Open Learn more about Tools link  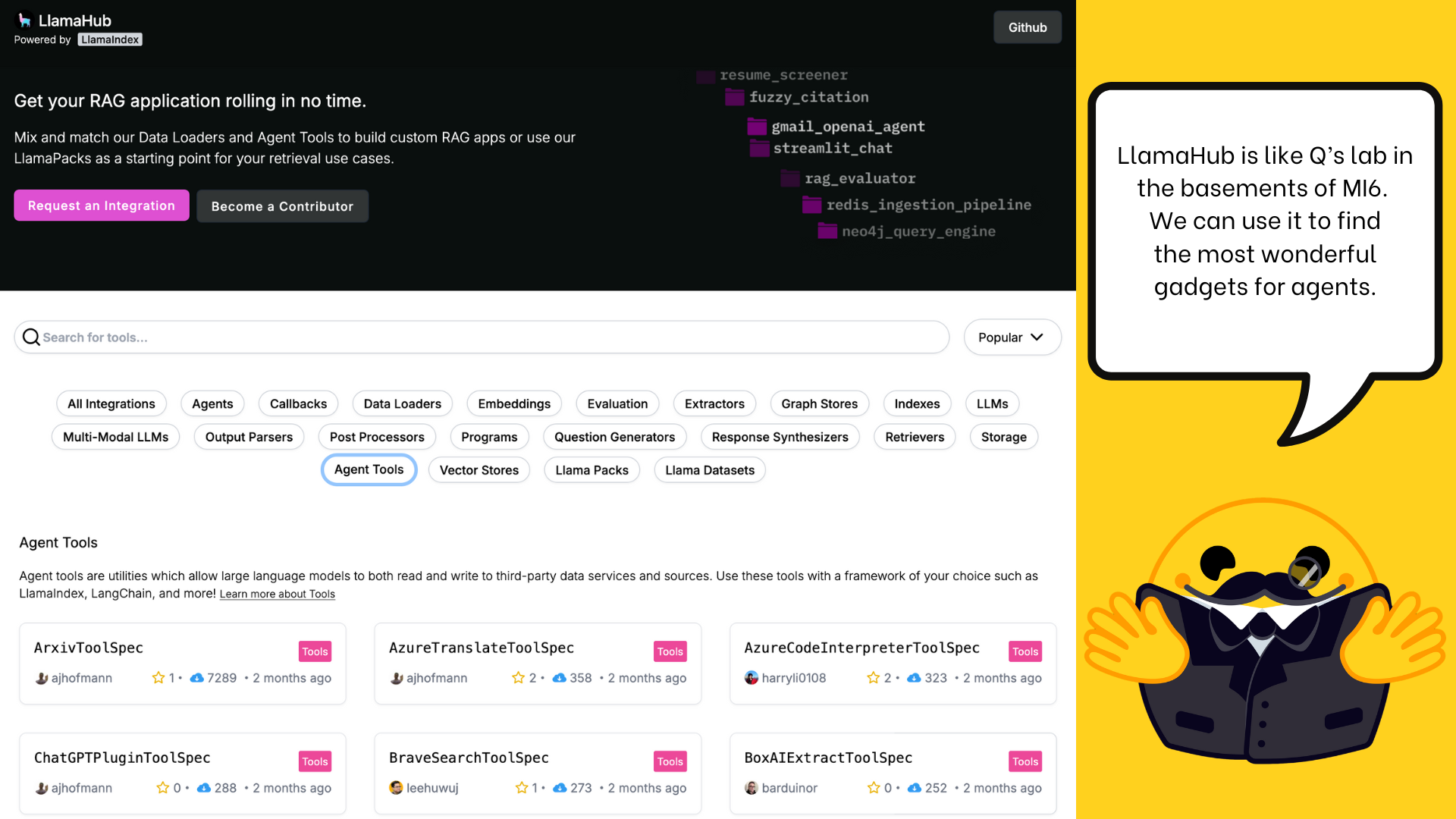[277, 594]
